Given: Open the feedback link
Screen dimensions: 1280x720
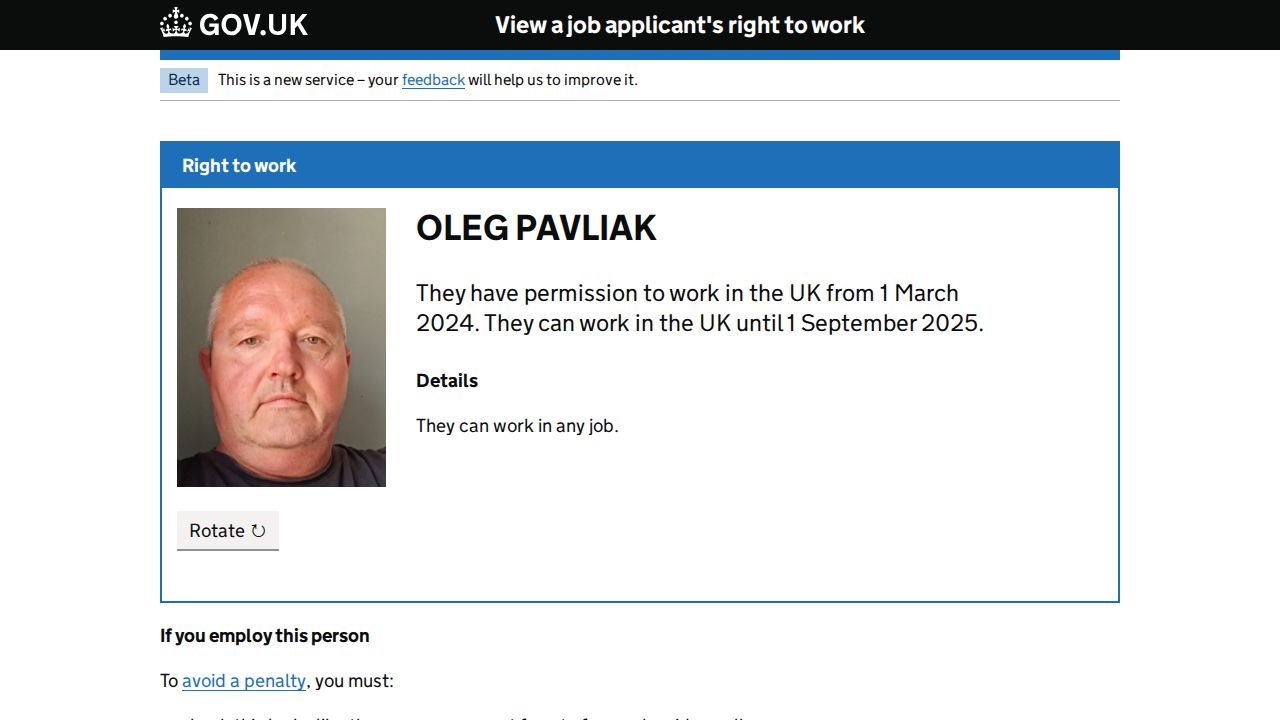Looking at the screenshot, I should click(433, 80).
